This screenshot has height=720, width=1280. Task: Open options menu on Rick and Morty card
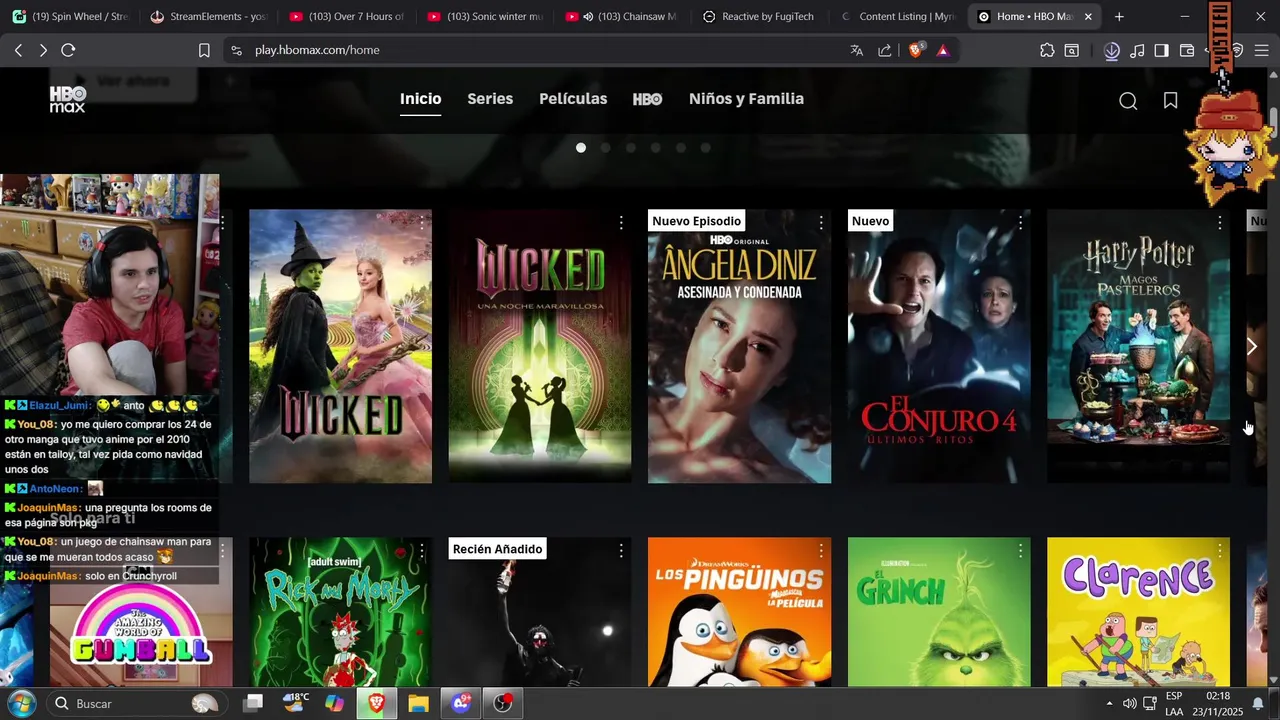(422, 550)
